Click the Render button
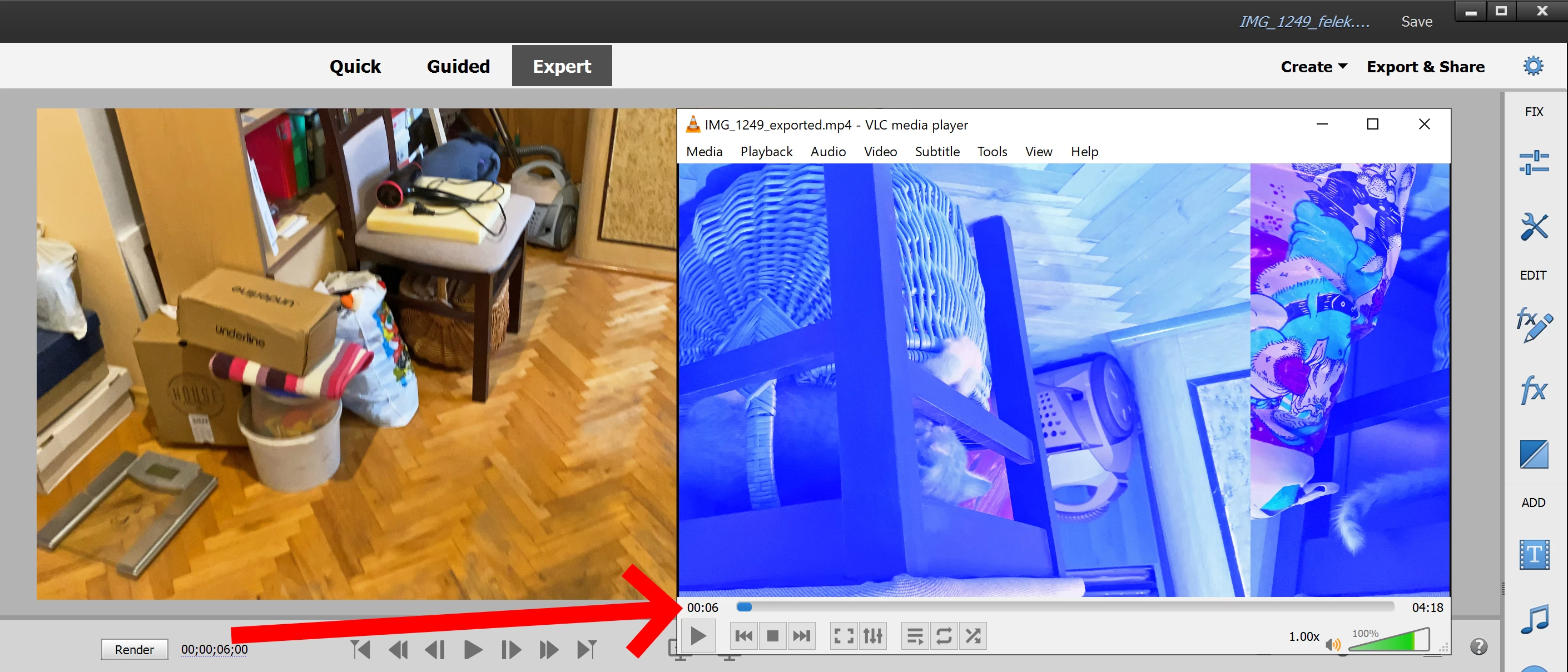This screenshot has height=672, width=1568. 135,649
